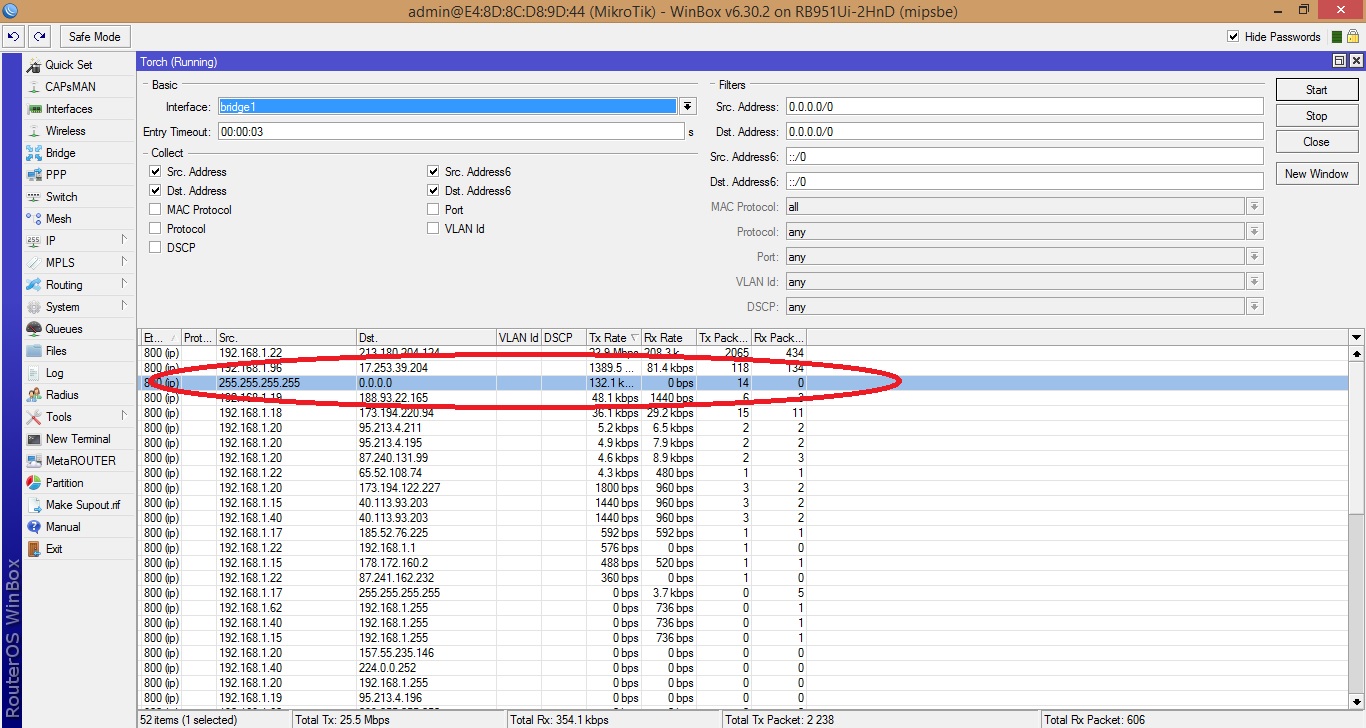Image resolution: width=1366 pixels, height=728 pixels.
Task: Click the undo arrow icon in toolbar
Action: tap(14, 37)
